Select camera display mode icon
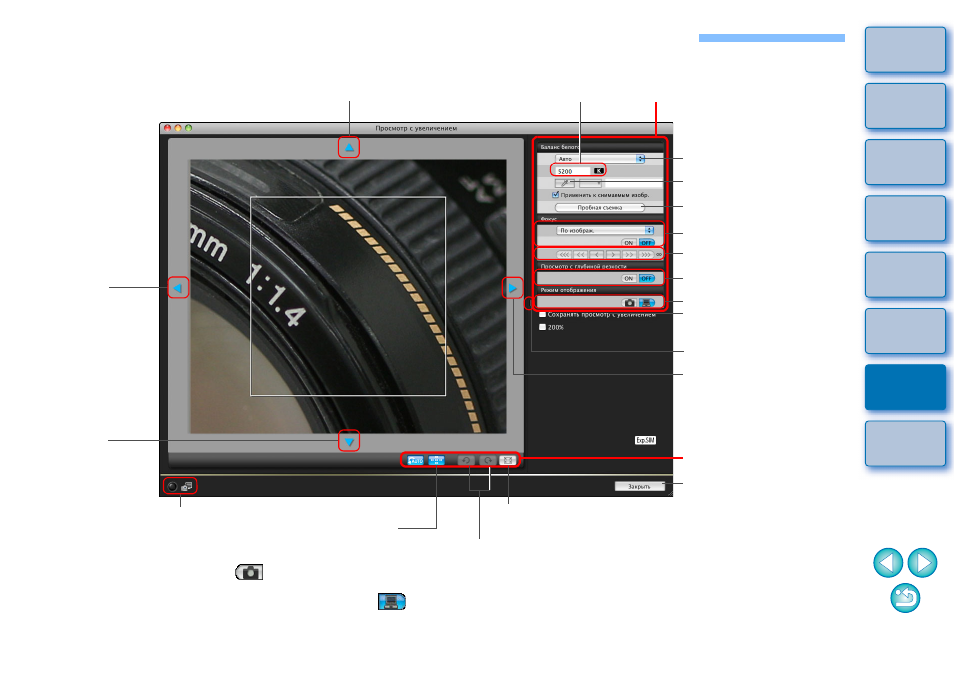This screenshot has width=954, height=674. coord(629,302)
